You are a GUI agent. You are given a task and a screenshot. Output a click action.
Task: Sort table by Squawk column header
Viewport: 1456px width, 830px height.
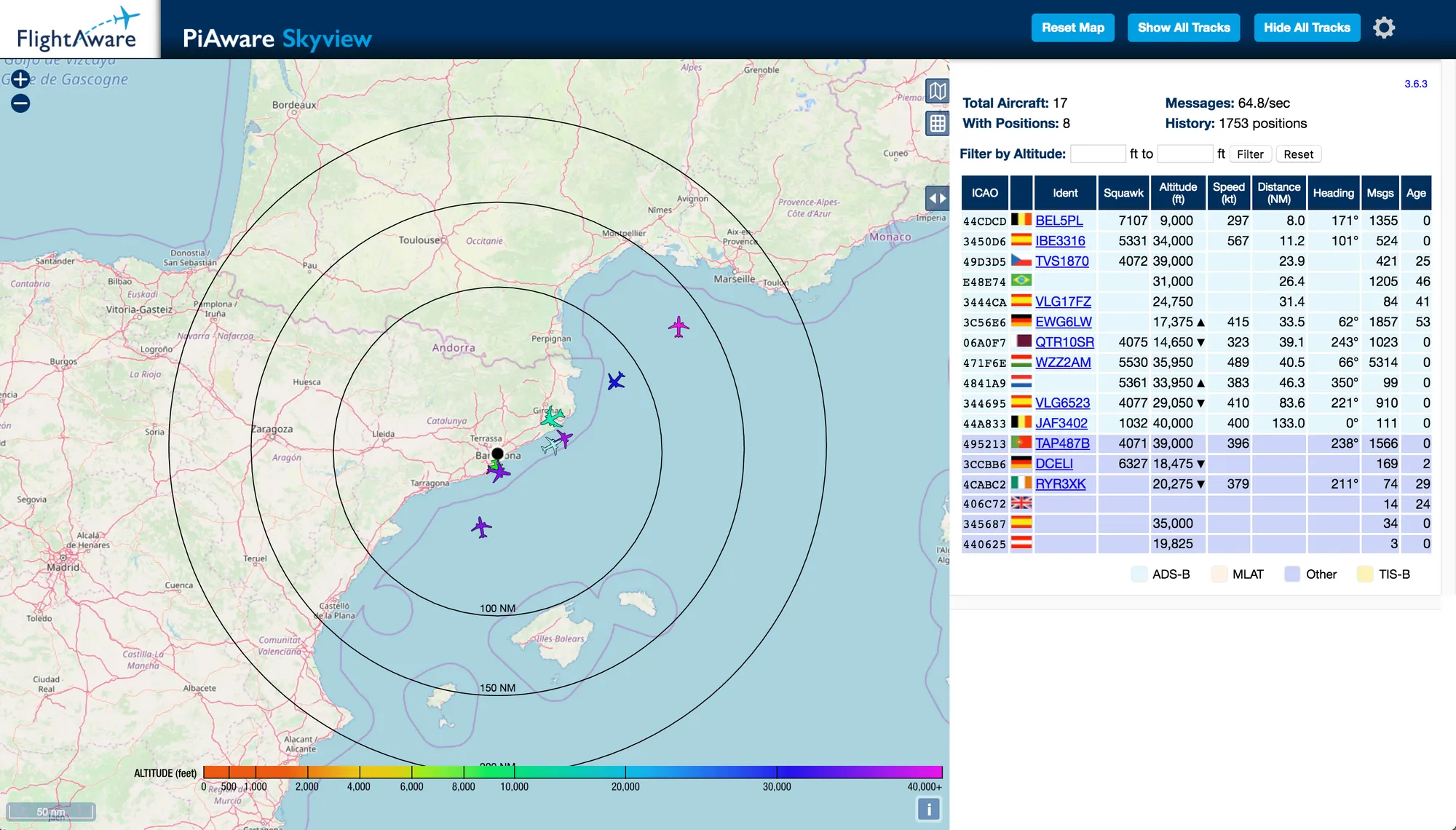1123,193
